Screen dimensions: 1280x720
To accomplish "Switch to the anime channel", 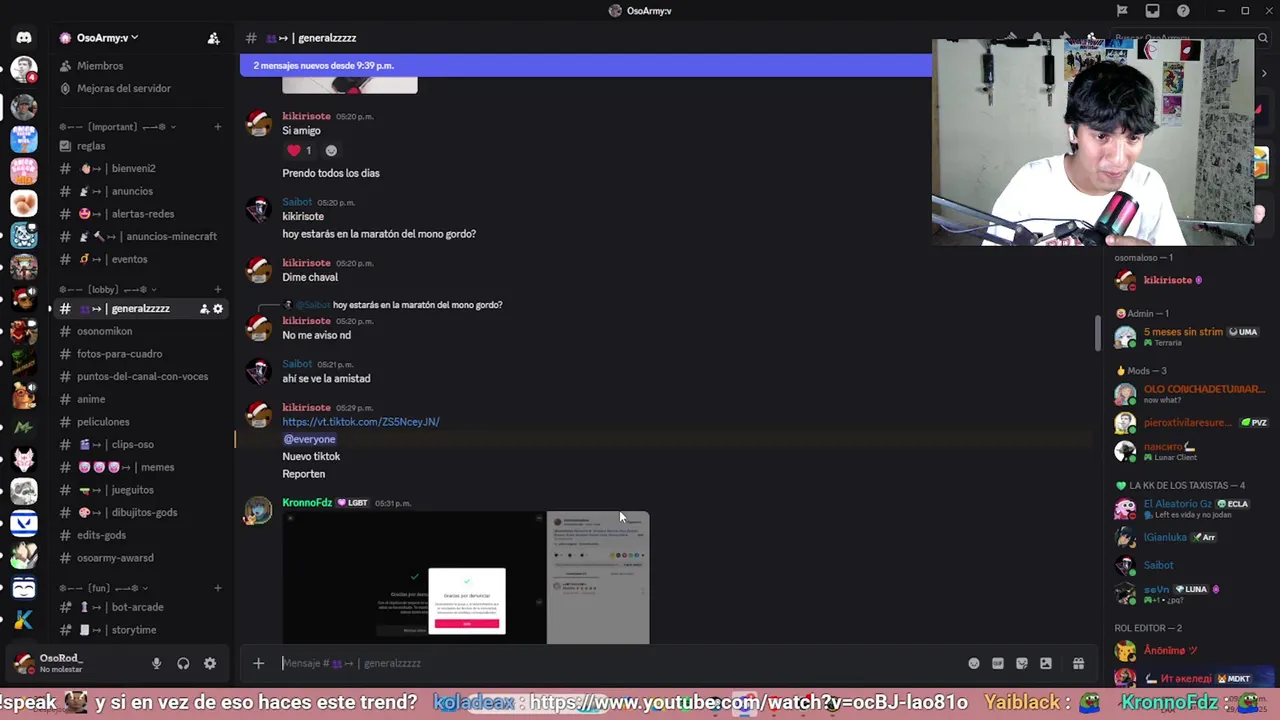I will 140,399.
